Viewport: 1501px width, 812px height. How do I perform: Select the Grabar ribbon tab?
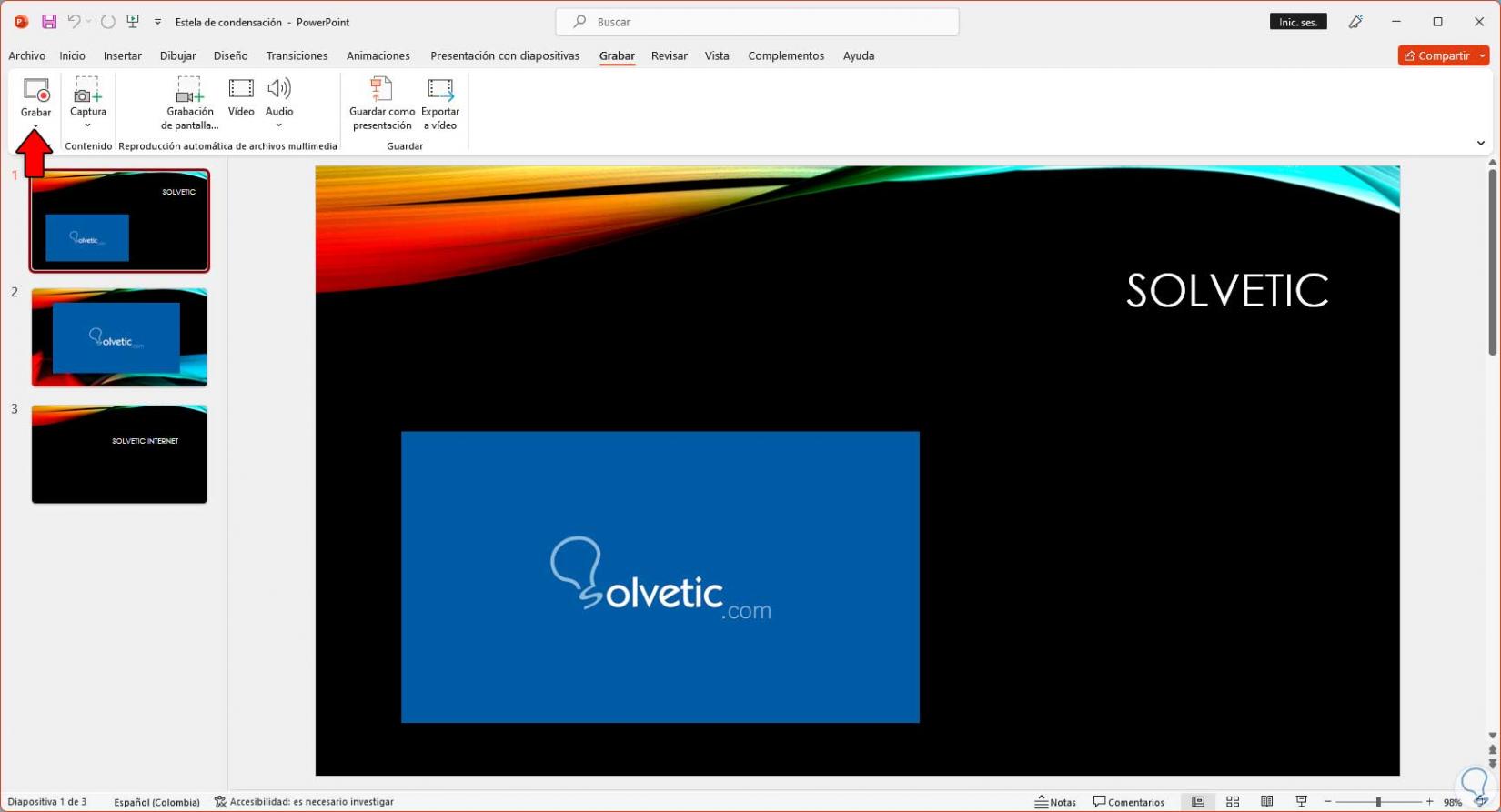click(617, 55)
